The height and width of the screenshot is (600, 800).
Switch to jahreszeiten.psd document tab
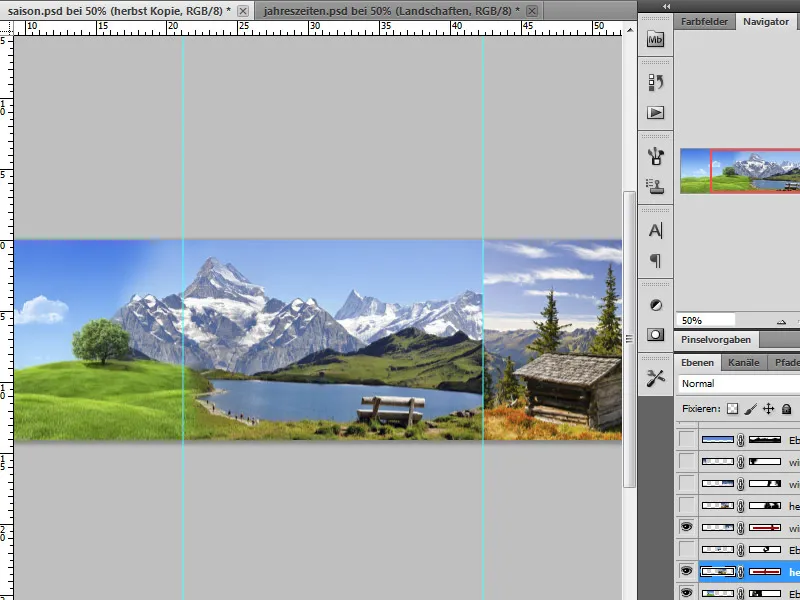pos(391,11)
